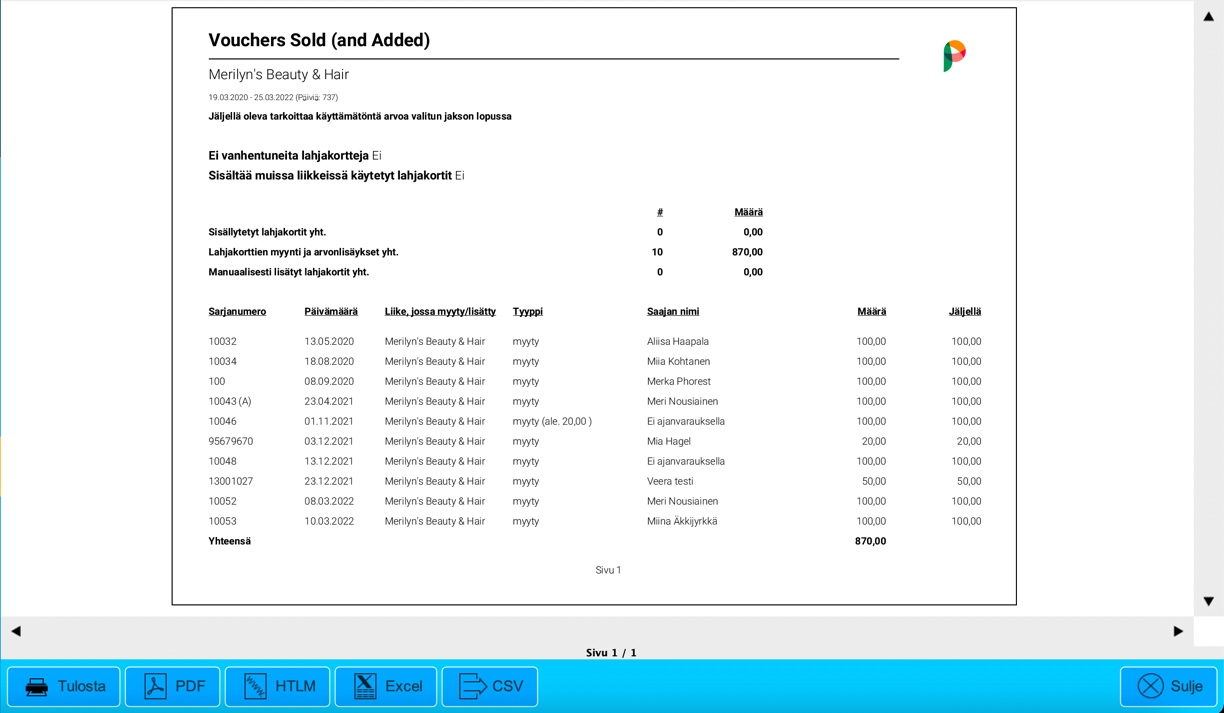
Task: Export report to Excel
Action: [x=386, y=686]
